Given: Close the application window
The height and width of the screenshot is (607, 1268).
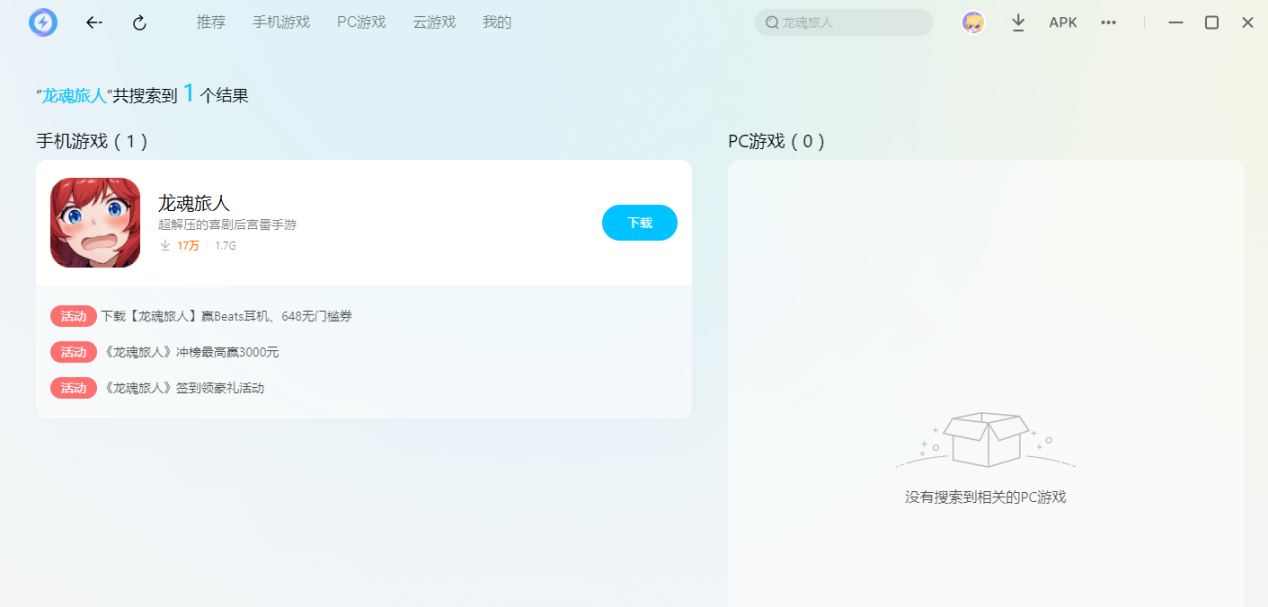Looking at the screenshot, I should point(1248,22).
